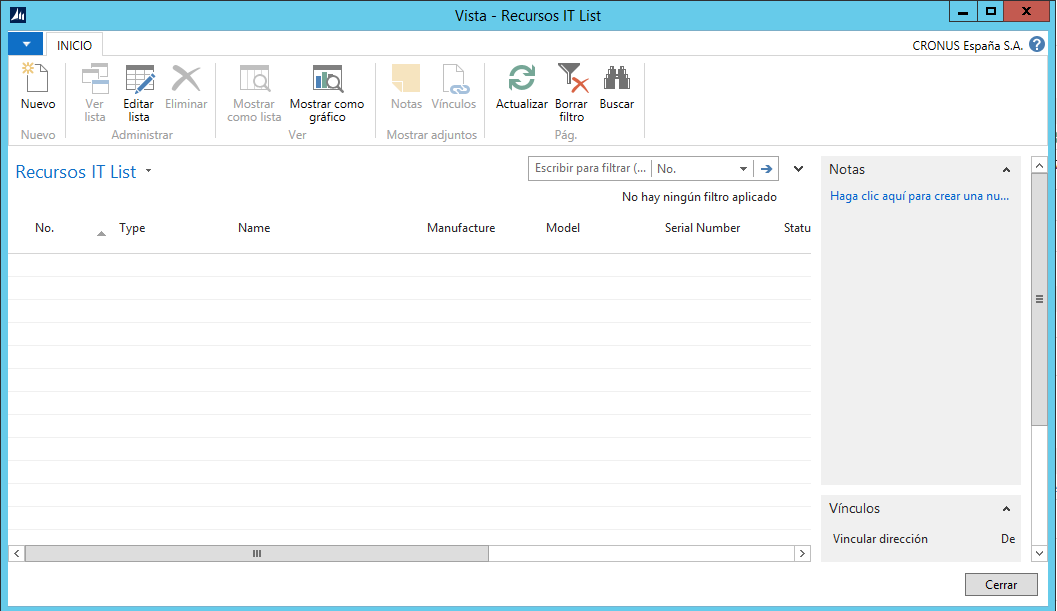Sort by the Manufacture column header
The image size is (1057, 611).
pos(461,228)
